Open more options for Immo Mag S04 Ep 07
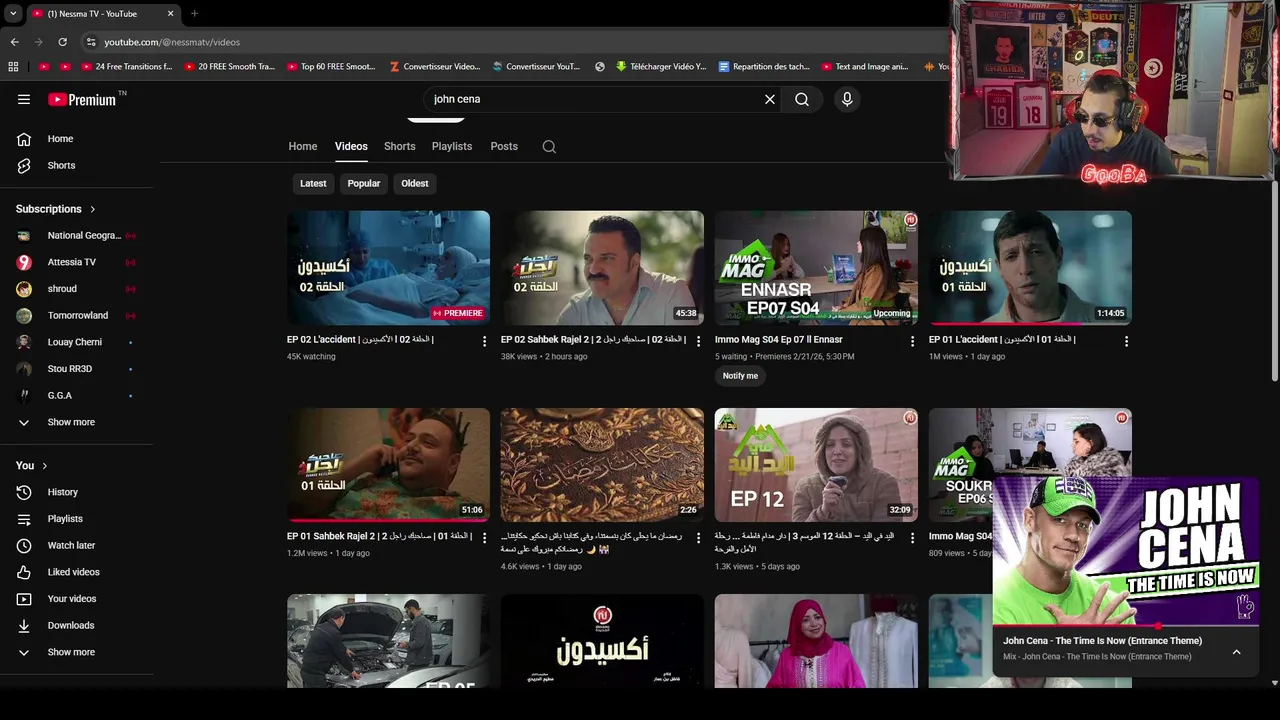The image size is (1280, 720). click(x=912, y=341)
